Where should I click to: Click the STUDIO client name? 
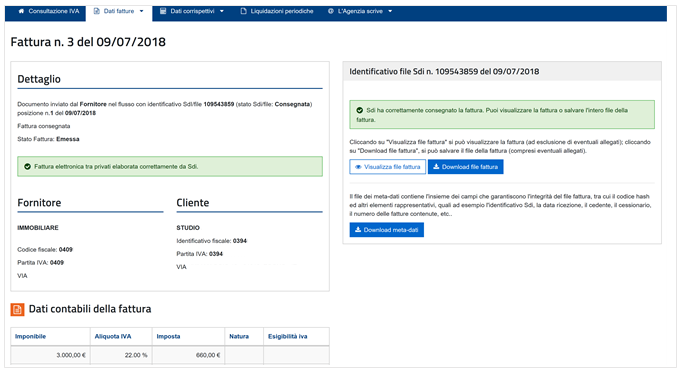click(188, 228)
